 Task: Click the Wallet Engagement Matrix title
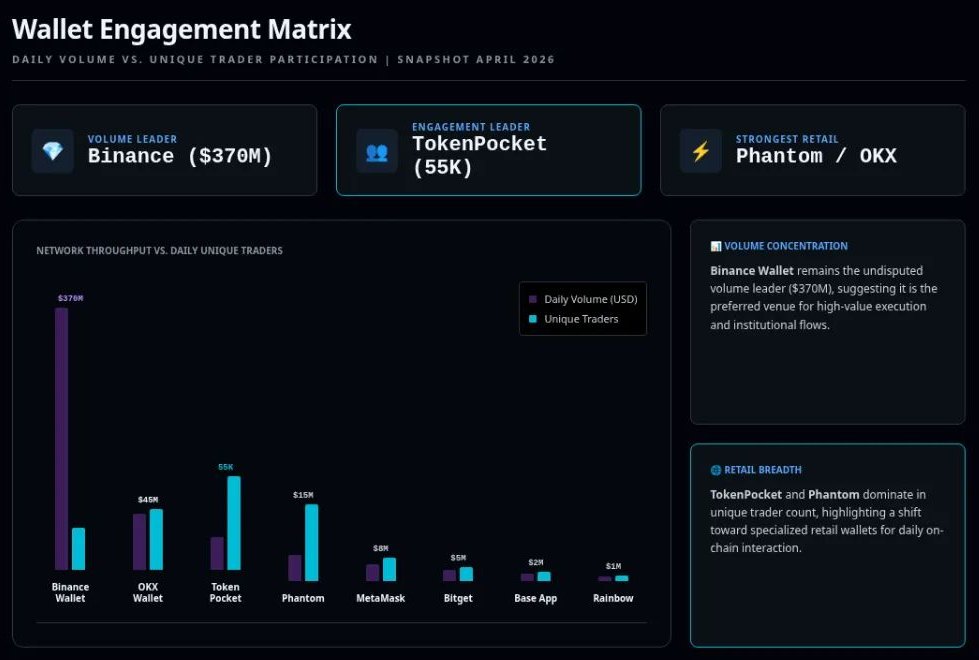click(x=182, y=29)
